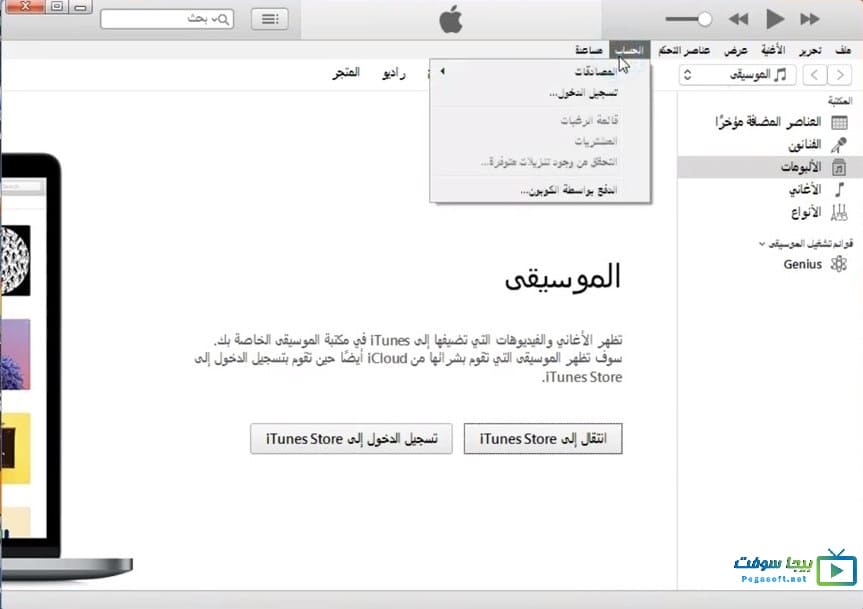Switch to the المتجر tab
This screenshot has width=863, height=609.
346,73
